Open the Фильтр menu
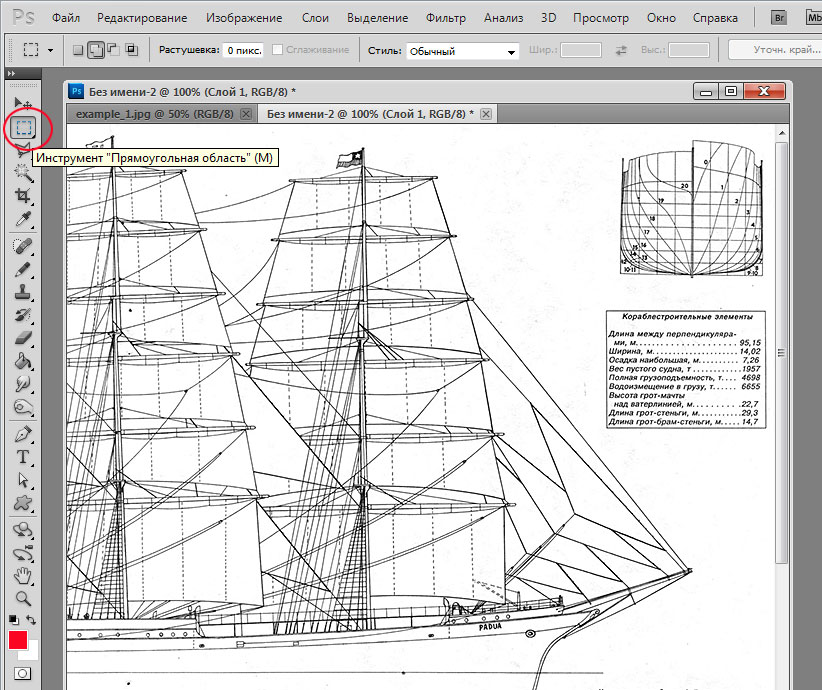This screenshot has width=822, height=690. (x=445, y=18)
